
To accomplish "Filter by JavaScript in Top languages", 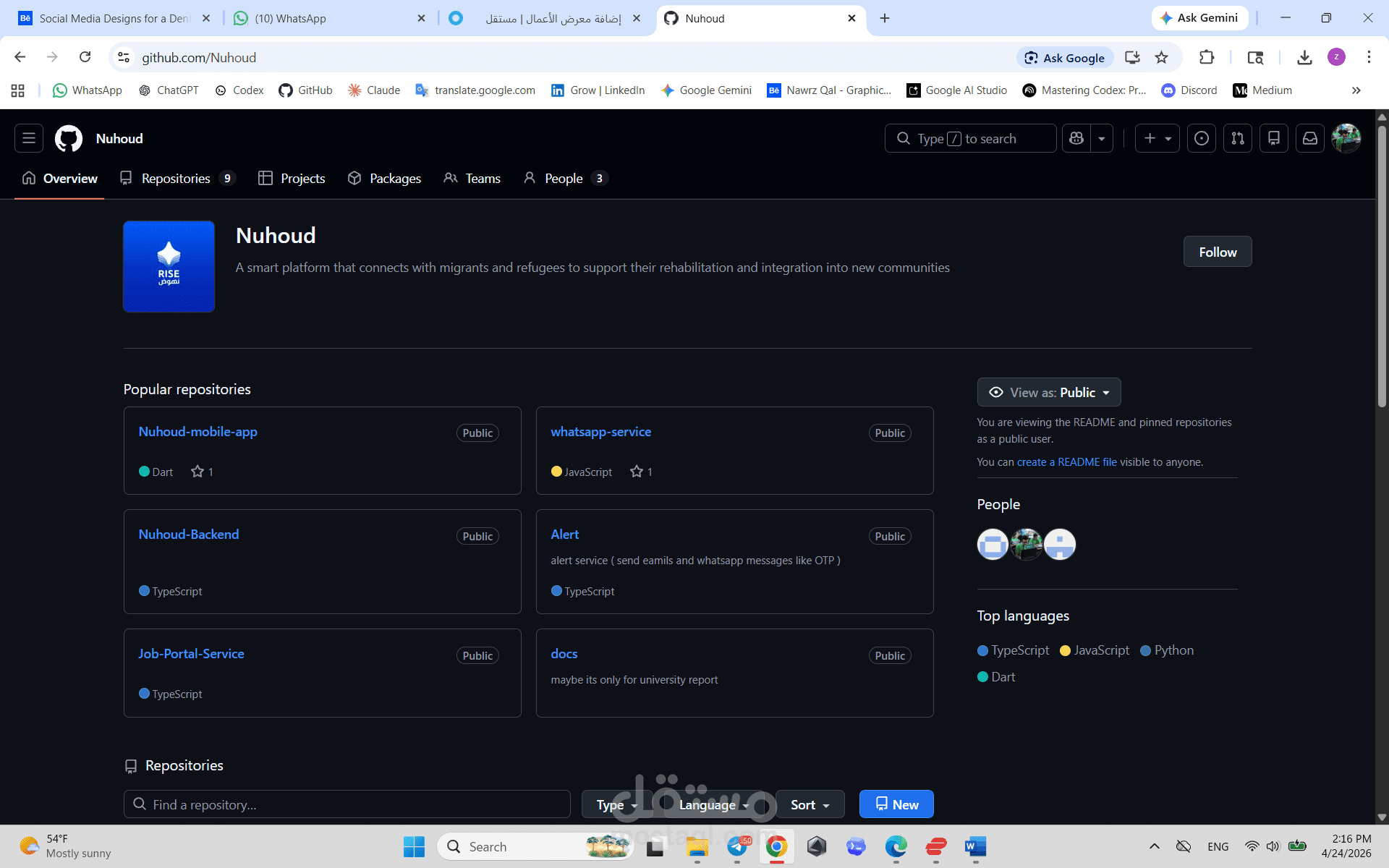I will pyautogui.click(x=1095, y=650).
